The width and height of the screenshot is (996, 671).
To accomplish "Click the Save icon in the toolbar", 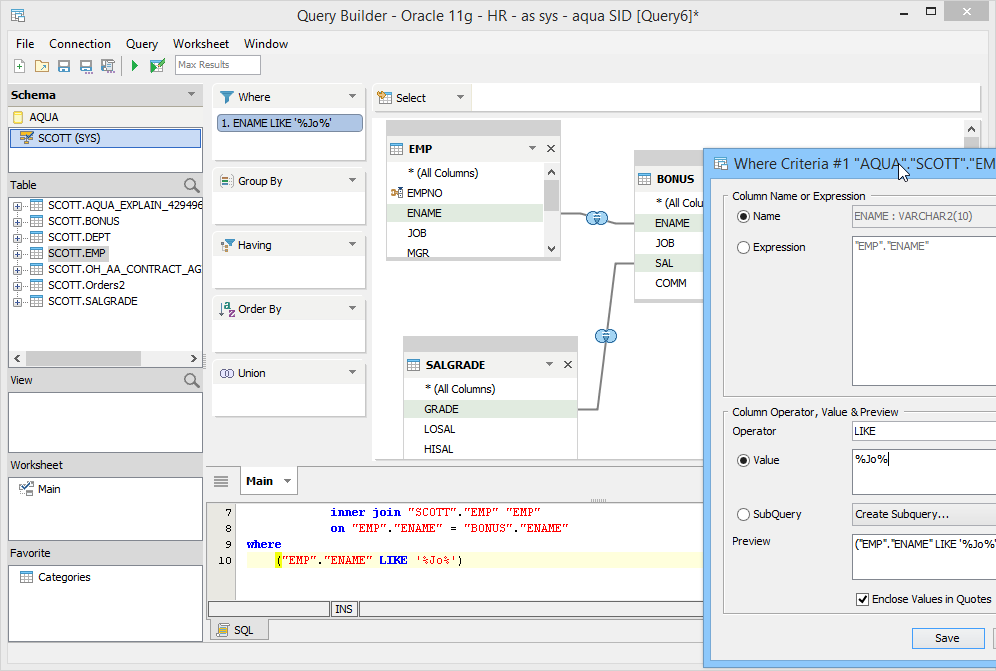I will (64, 65).
